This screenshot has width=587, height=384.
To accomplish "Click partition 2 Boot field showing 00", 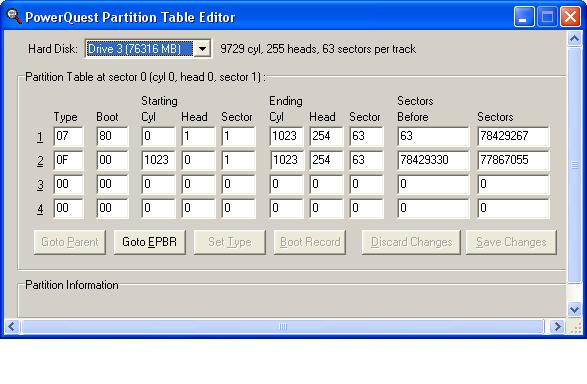I will 112,160.
